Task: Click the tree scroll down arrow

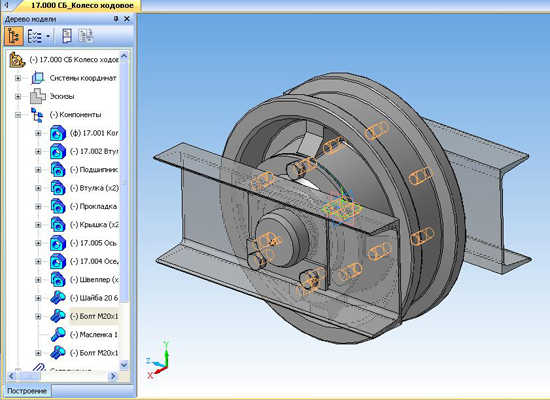Action: (124, 365)
